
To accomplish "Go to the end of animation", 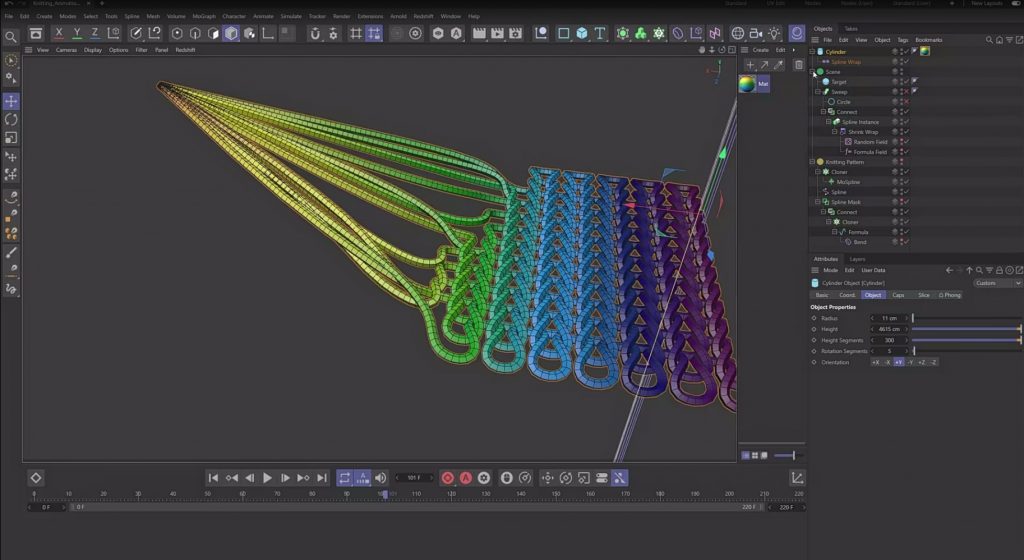I will pos(322,478).
